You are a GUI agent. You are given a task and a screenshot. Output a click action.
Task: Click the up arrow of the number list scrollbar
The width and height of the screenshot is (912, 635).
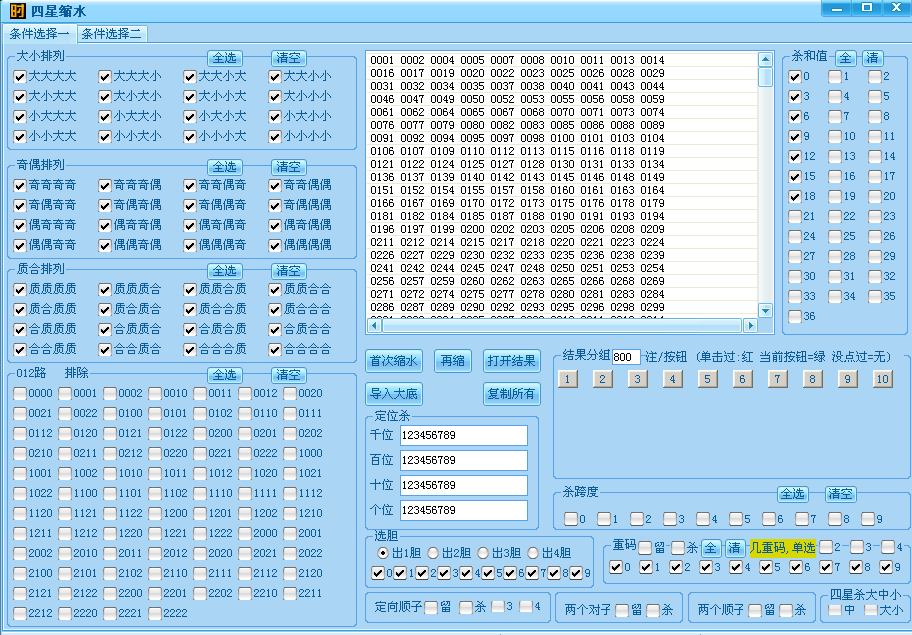[x=765, y=59]
